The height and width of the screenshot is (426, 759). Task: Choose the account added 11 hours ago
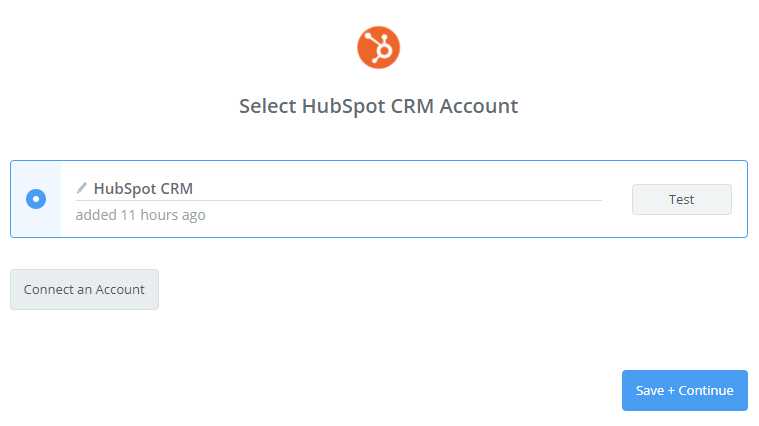coord(36,199)
